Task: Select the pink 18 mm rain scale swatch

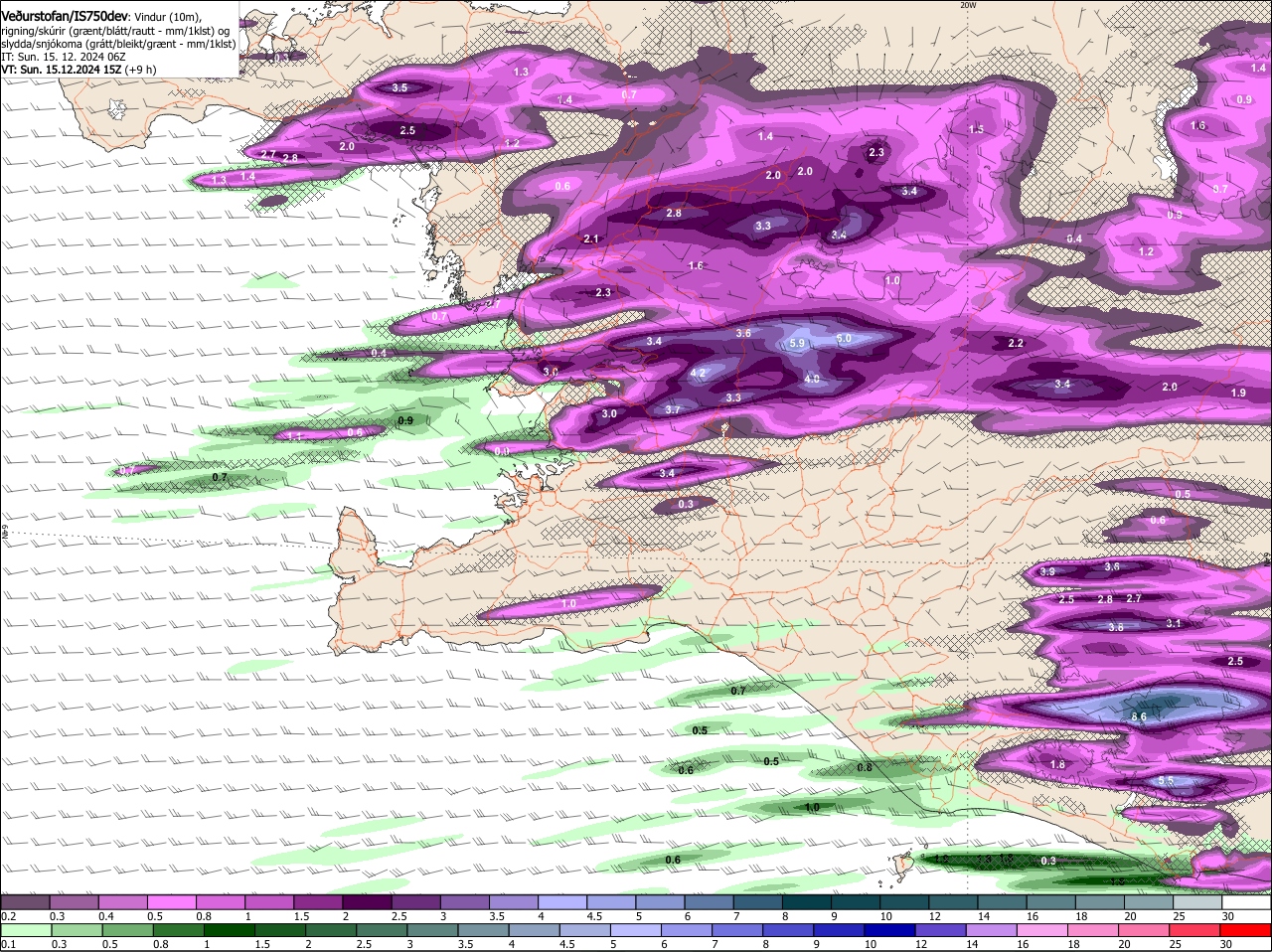Action: pos(1095,930)
